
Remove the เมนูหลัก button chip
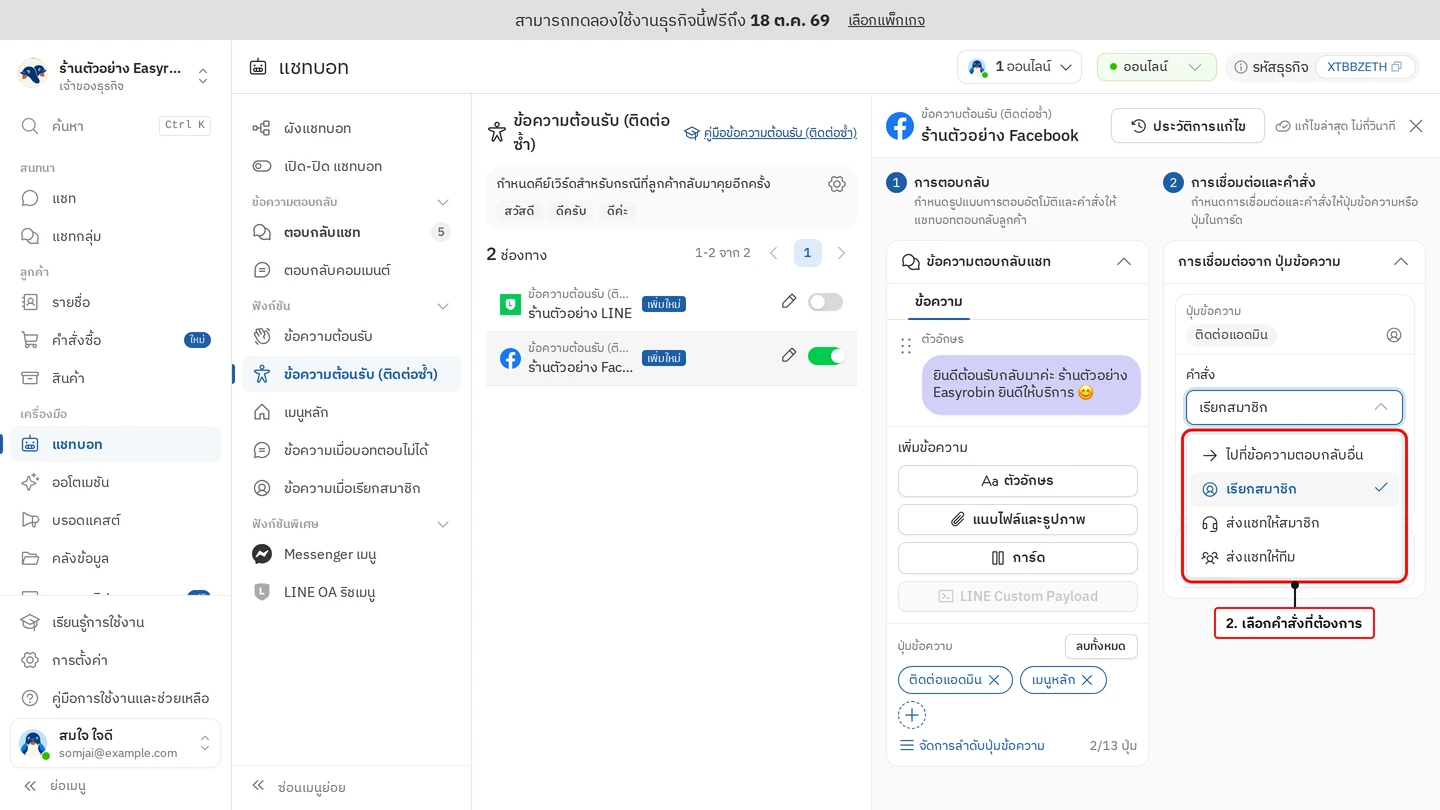1087,680
